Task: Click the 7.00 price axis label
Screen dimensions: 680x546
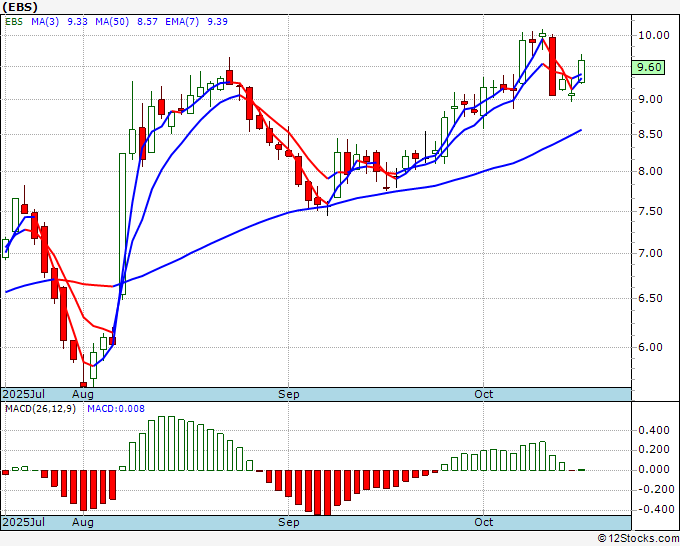Action: click(x=651, y=253)
